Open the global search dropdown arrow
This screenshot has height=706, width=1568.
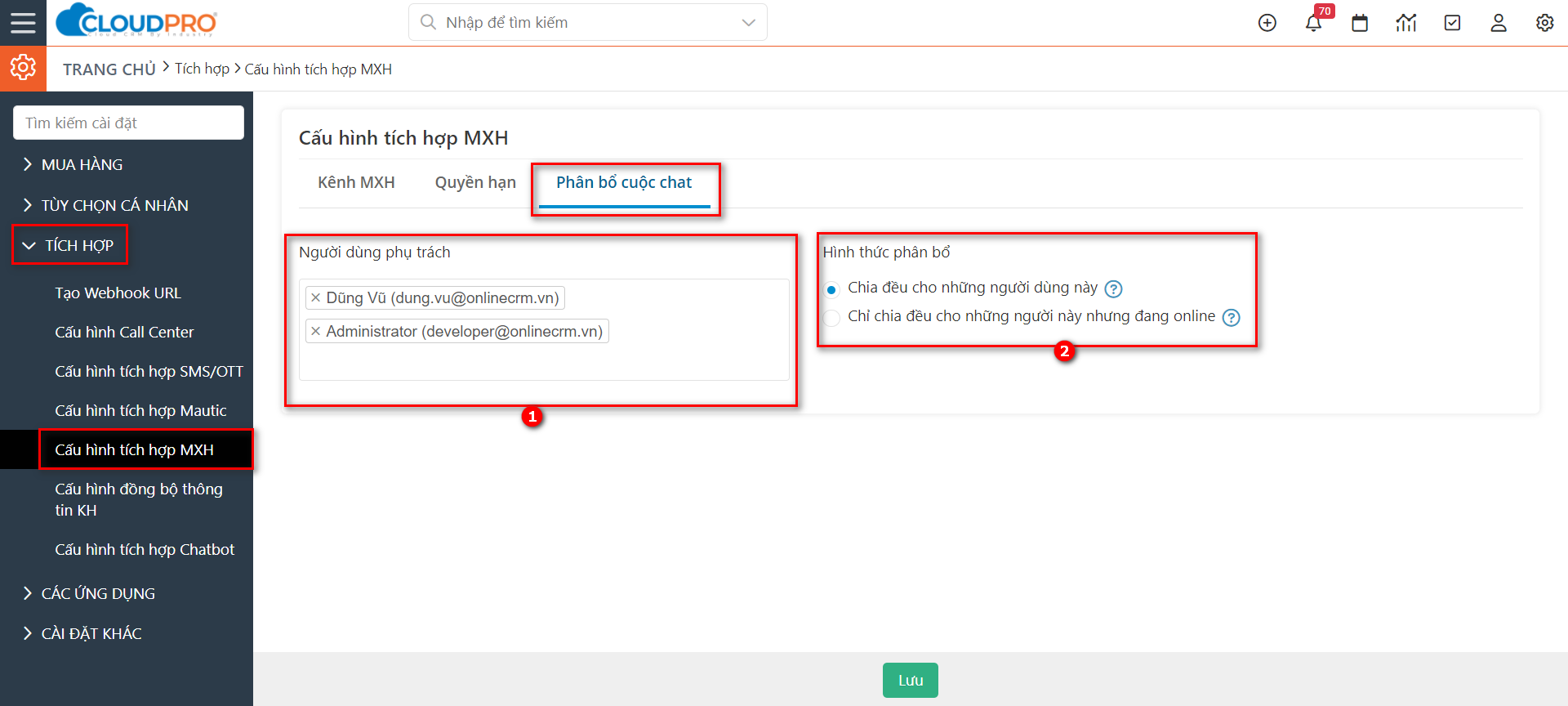[x=748, y=22]
